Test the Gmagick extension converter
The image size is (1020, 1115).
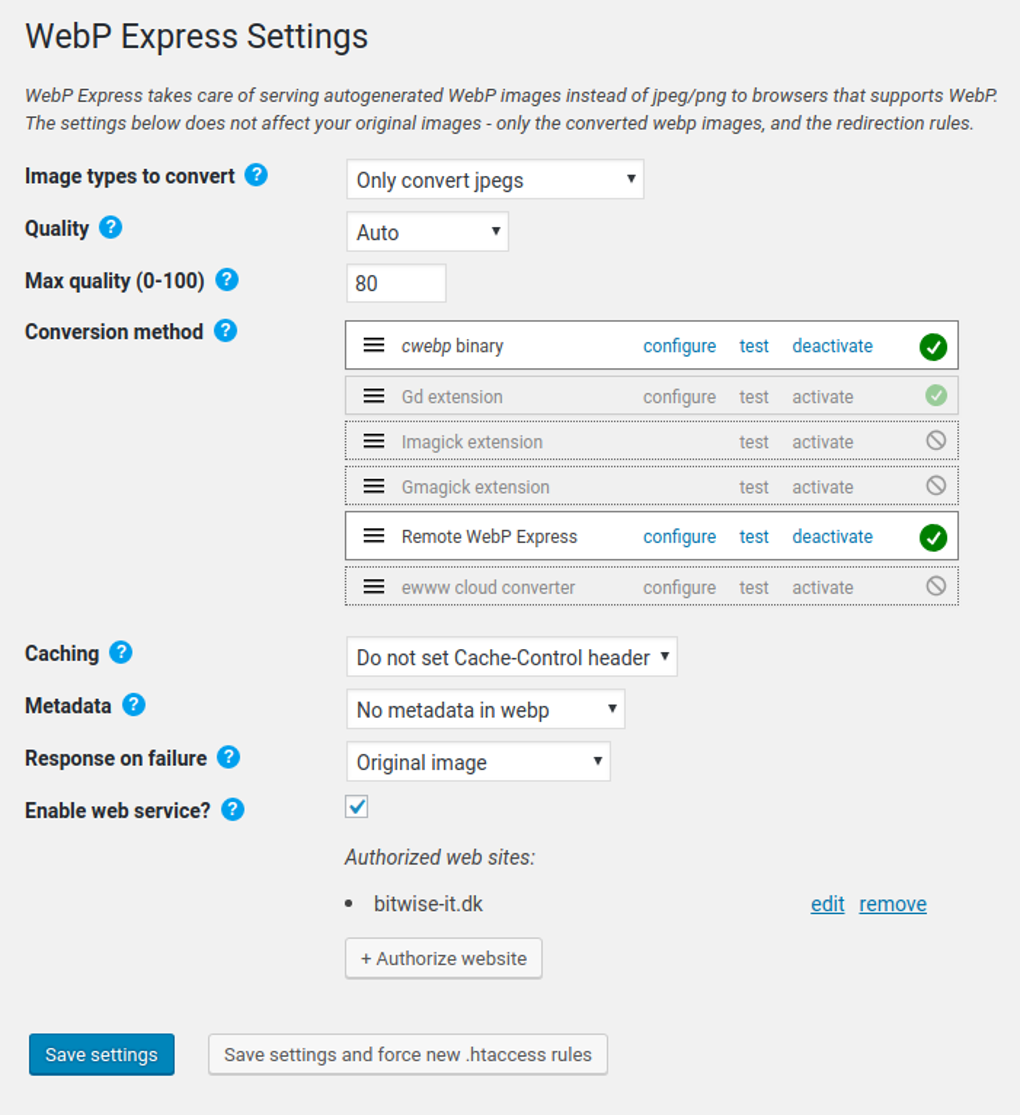(754, 487)
